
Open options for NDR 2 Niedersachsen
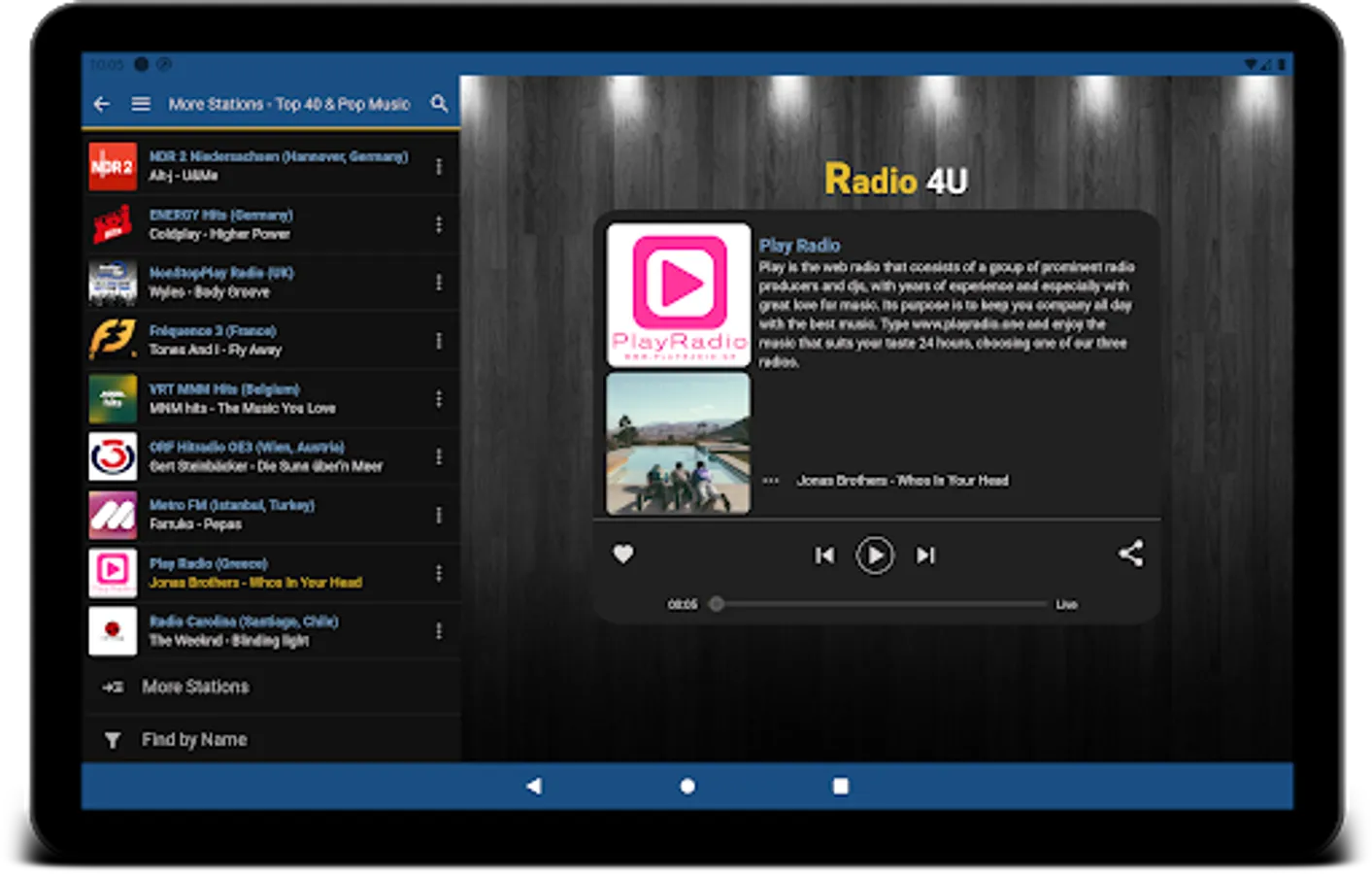(439, 166)
